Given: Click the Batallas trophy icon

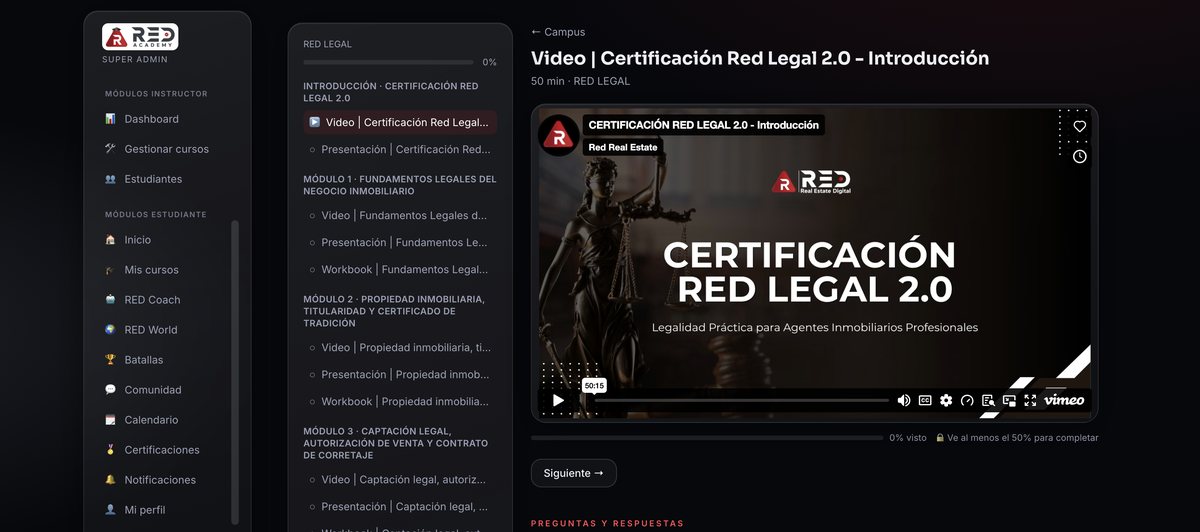Looking at the screenshot, I should [110, 360].
